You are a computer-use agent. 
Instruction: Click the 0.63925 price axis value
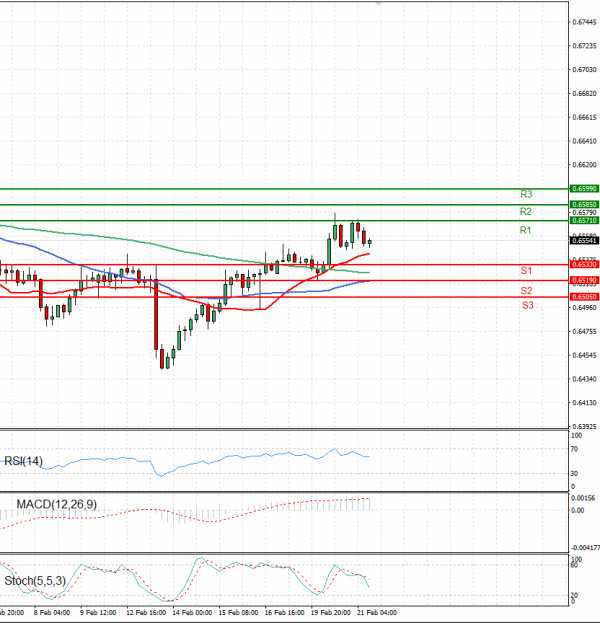point(584,427)
